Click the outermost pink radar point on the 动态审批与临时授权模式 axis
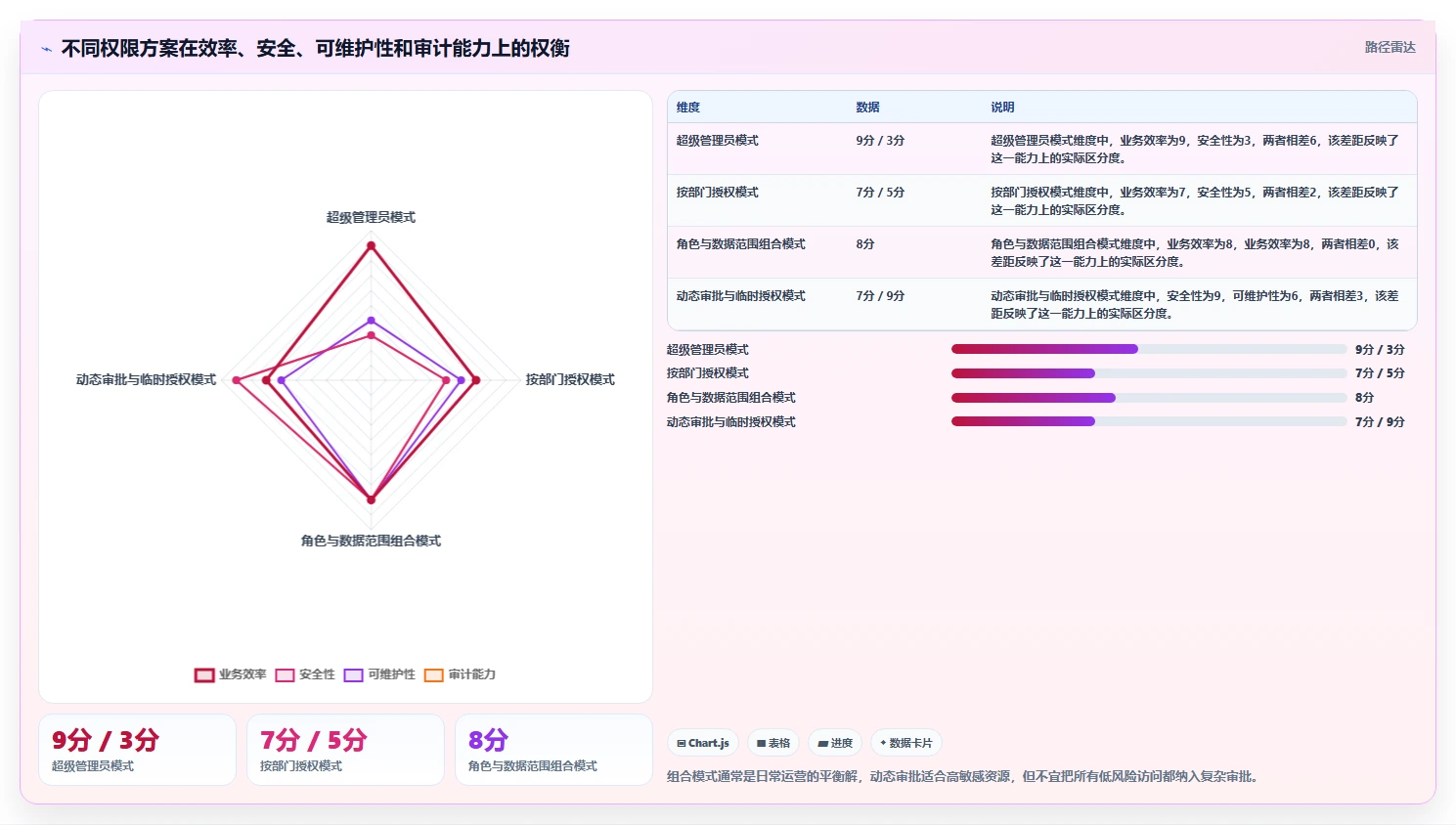This screenshot has width=1456, height=825. pyautogui.click(x=236, y=380)
